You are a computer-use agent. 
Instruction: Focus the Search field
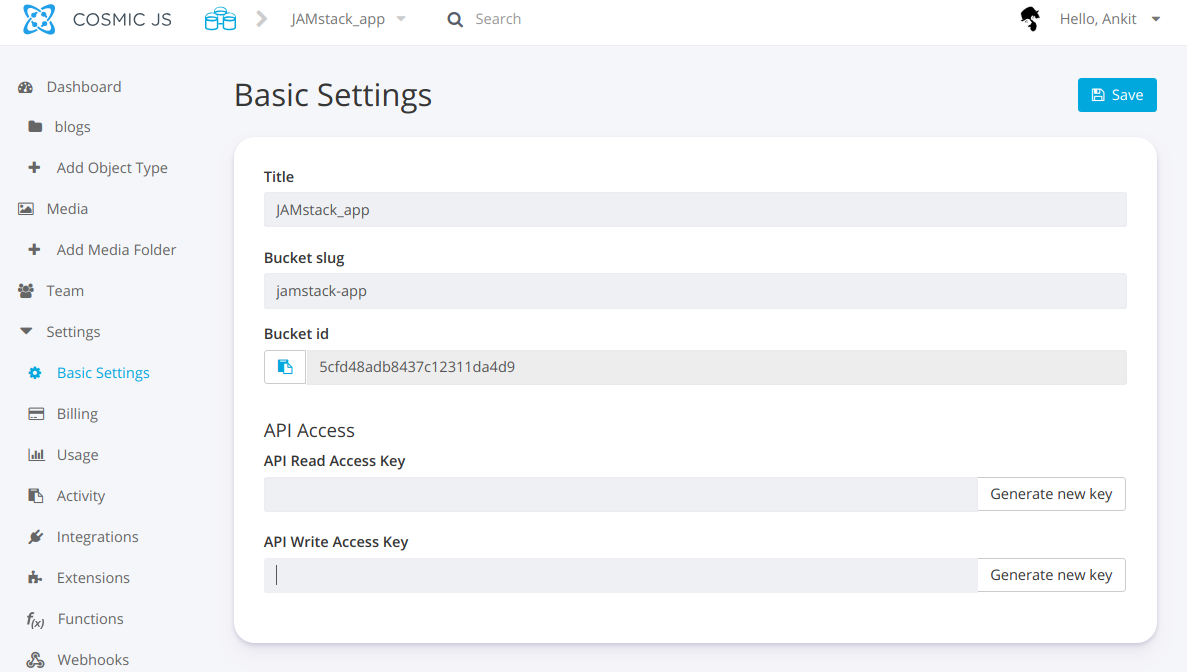(x=498, y=19)
